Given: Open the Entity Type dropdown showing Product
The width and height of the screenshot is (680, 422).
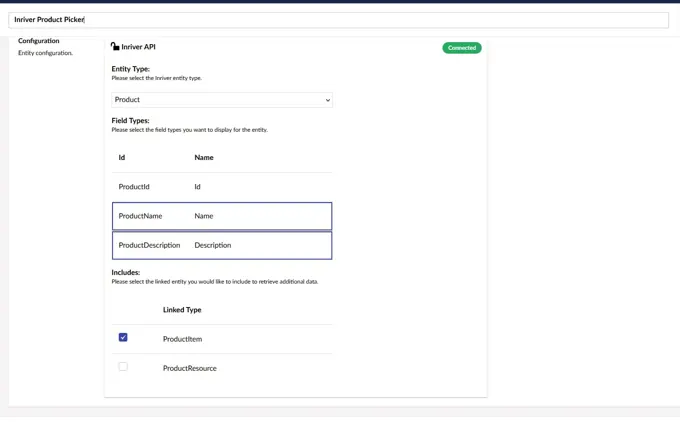Looking at the screenshot, I should click(x=221, y=100).
